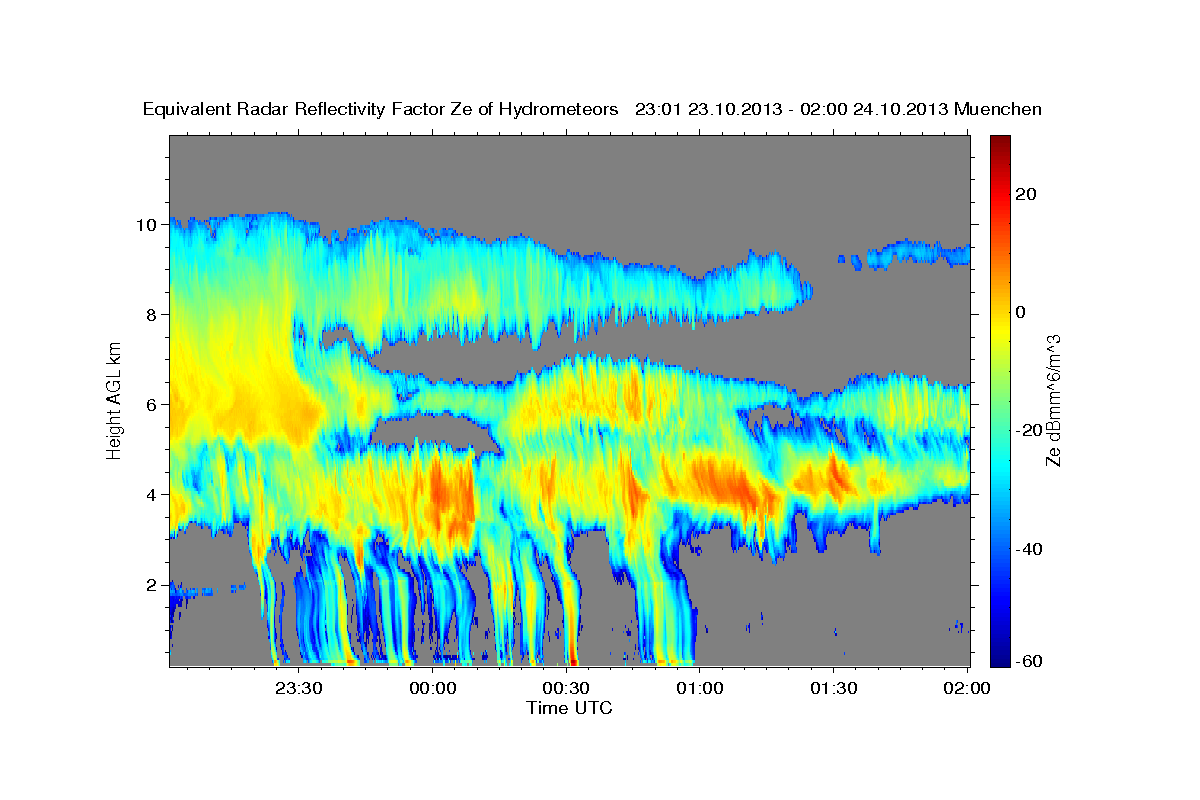The width and height of the screenshot is (1200, 800).
Task: Click the colorbar value label '-40'
Action: coord(1028,549)
